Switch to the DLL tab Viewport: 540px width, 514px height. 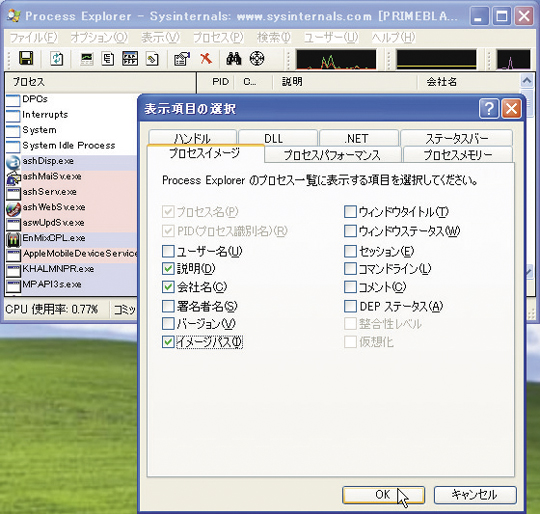click(x=278, y=138)
